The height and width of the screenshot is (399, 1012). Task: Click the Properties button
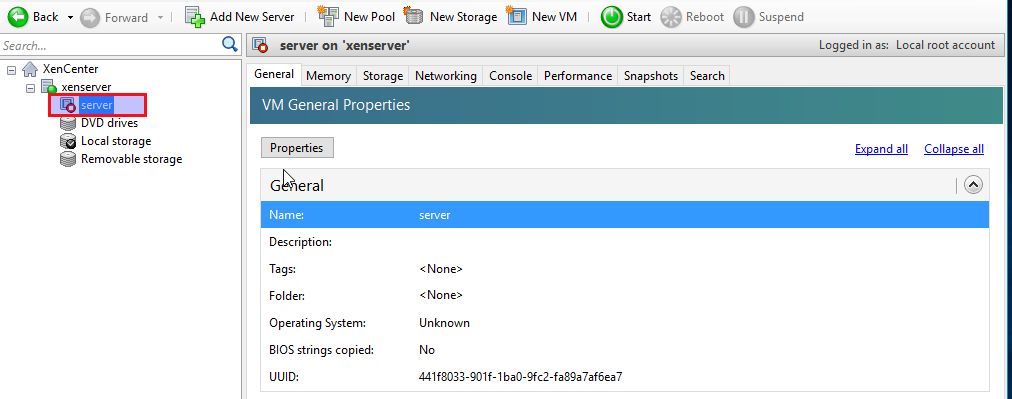[x=297, y=148]
